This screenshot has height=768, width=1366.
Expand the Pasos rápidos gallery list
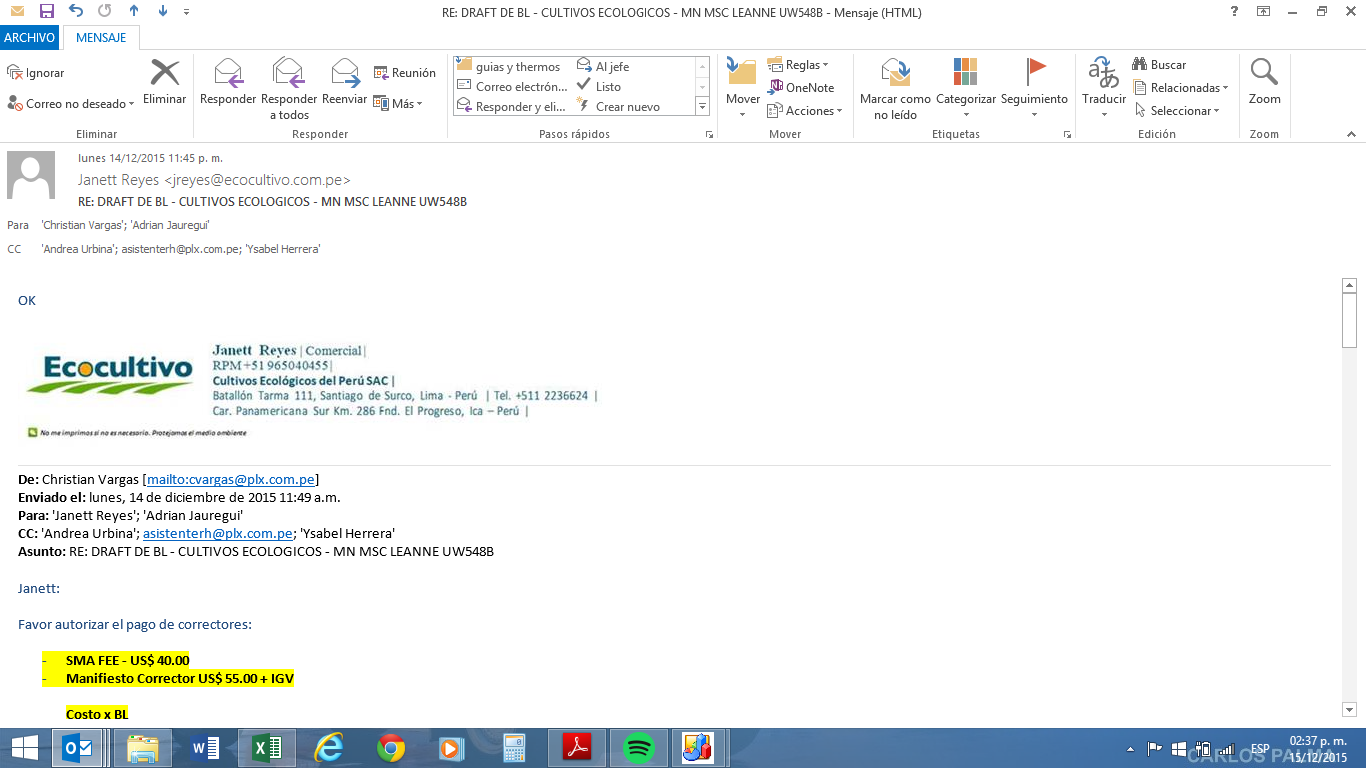(702, 107)
